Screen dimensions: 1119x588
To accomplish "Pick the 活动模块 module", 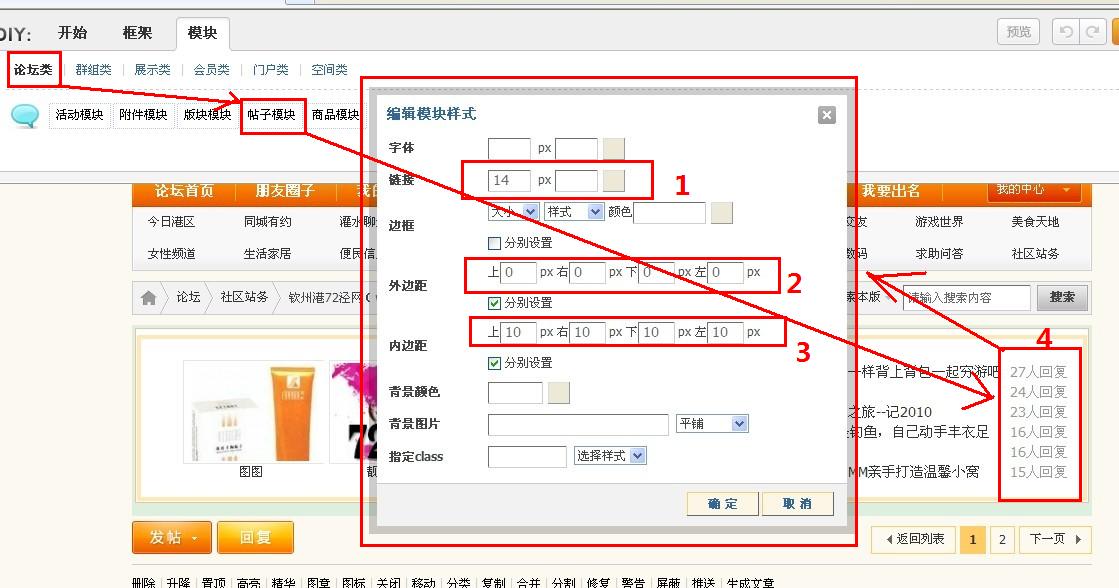I will pyautogui.click(x=79, y=115).
